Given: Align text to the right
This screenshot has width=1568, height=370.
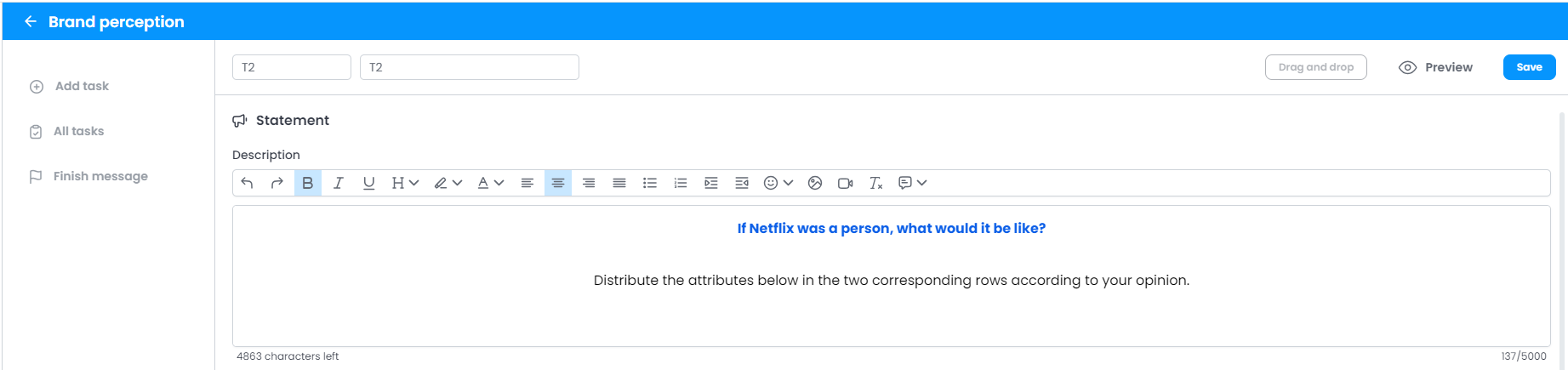Looking at the screenshot, I should (589, 183).
